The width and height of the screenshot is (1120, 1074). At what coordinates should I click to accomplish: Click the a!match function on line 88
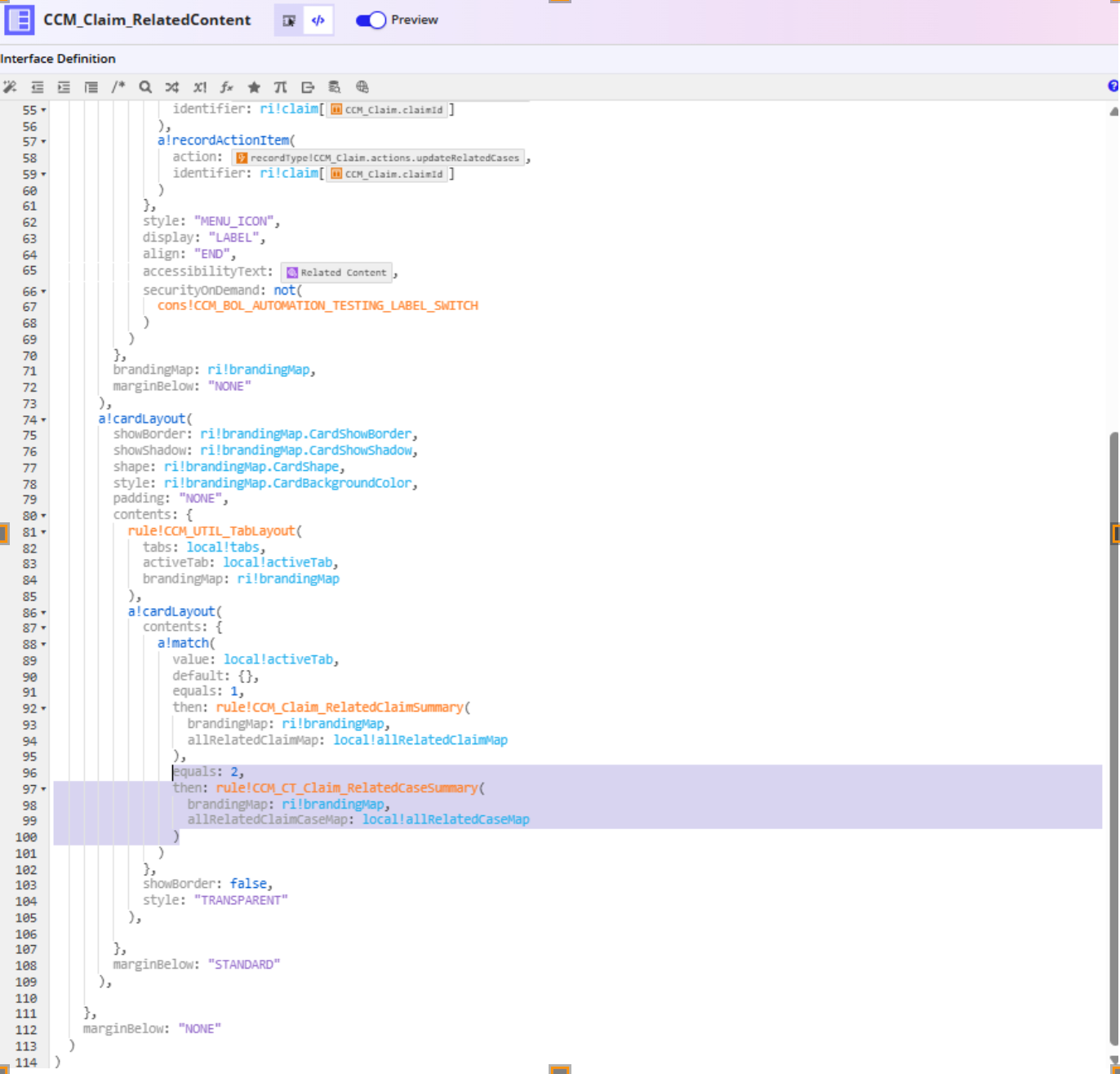[183, 643]
